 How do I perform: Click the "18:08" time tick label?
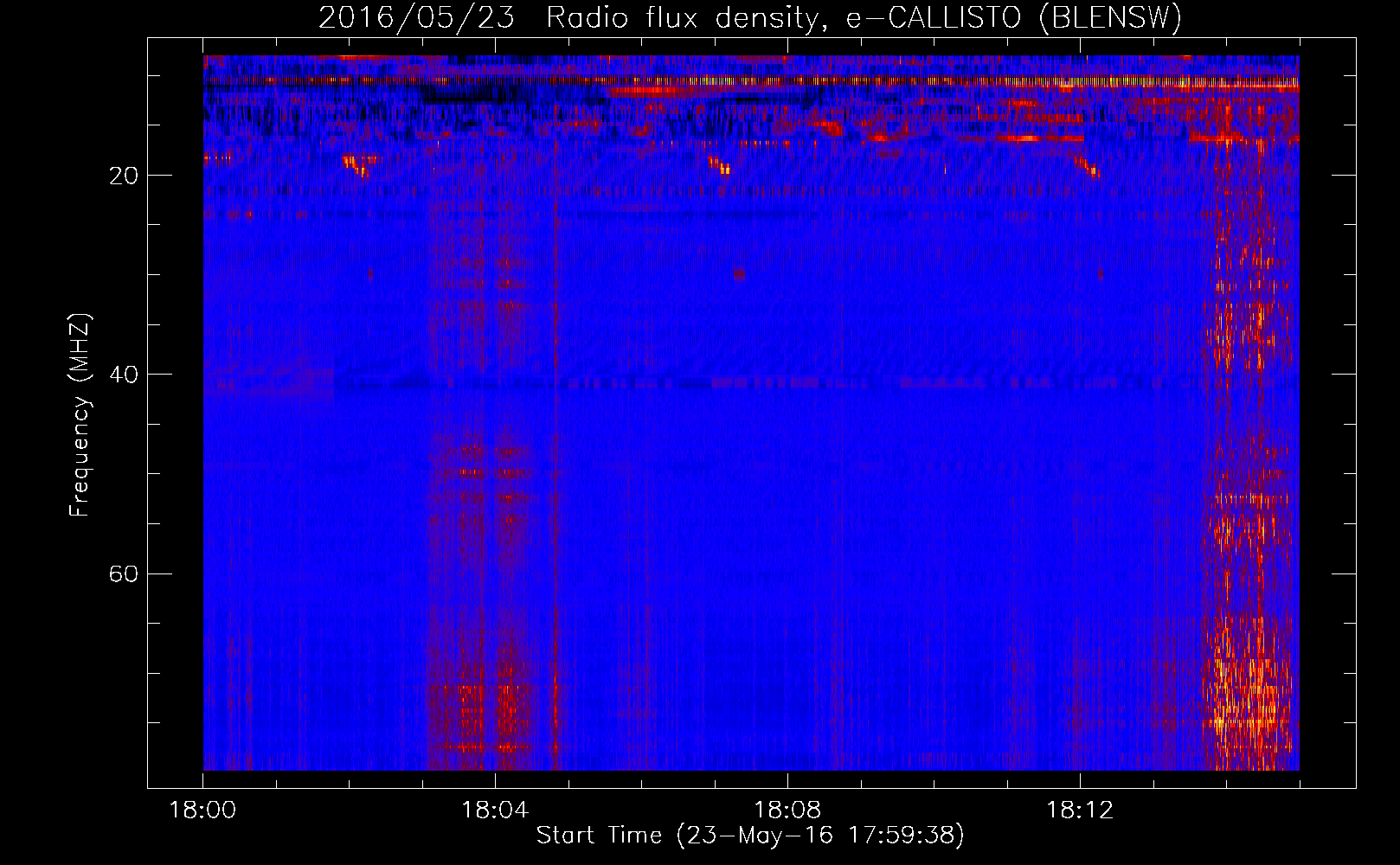pos(787,811)
